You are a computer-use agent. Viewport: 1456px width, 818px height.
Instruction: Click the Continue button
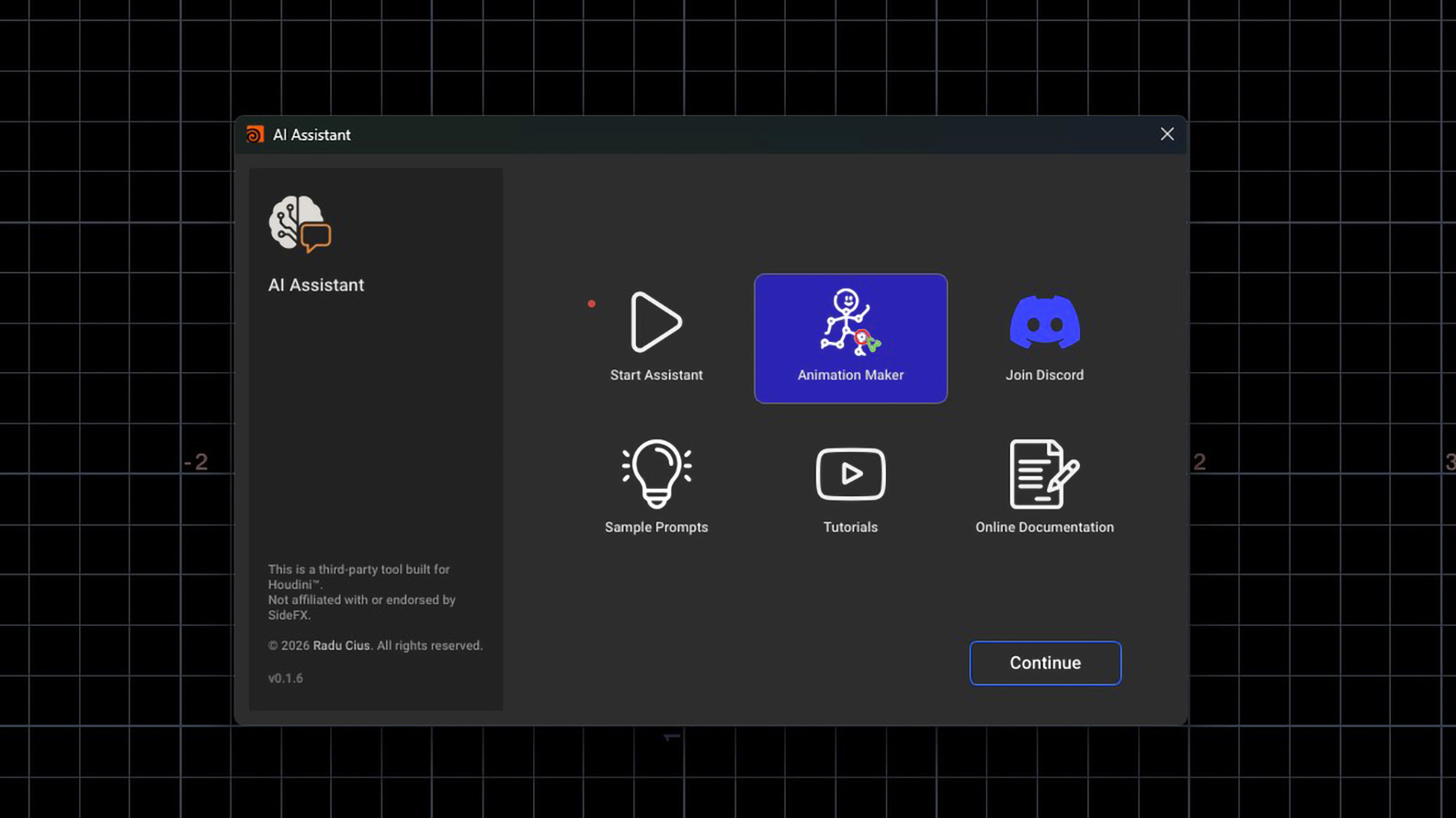click(1045, 663)
